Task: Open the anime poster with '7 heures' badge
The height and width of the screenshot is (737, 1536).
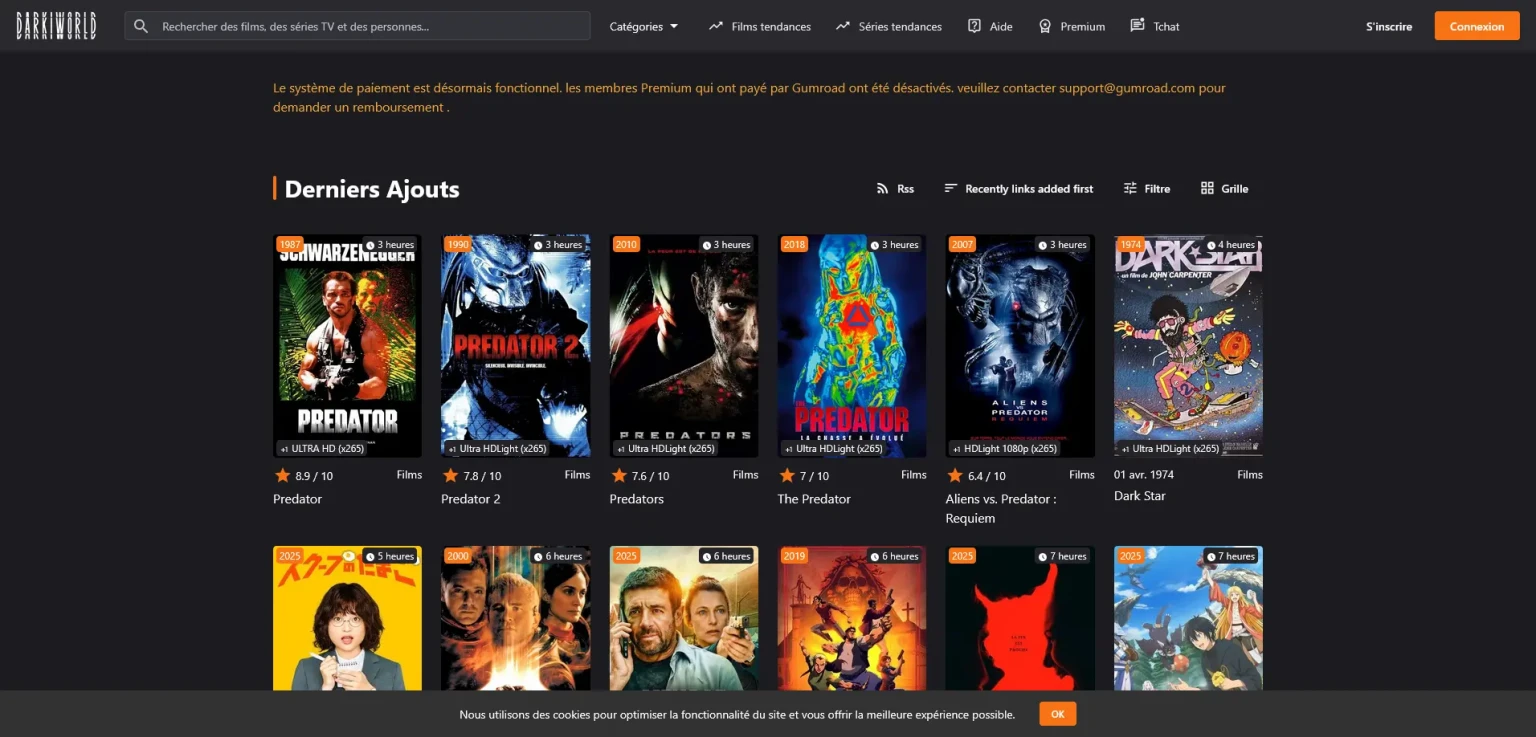Action: (x=1188, y=618)
